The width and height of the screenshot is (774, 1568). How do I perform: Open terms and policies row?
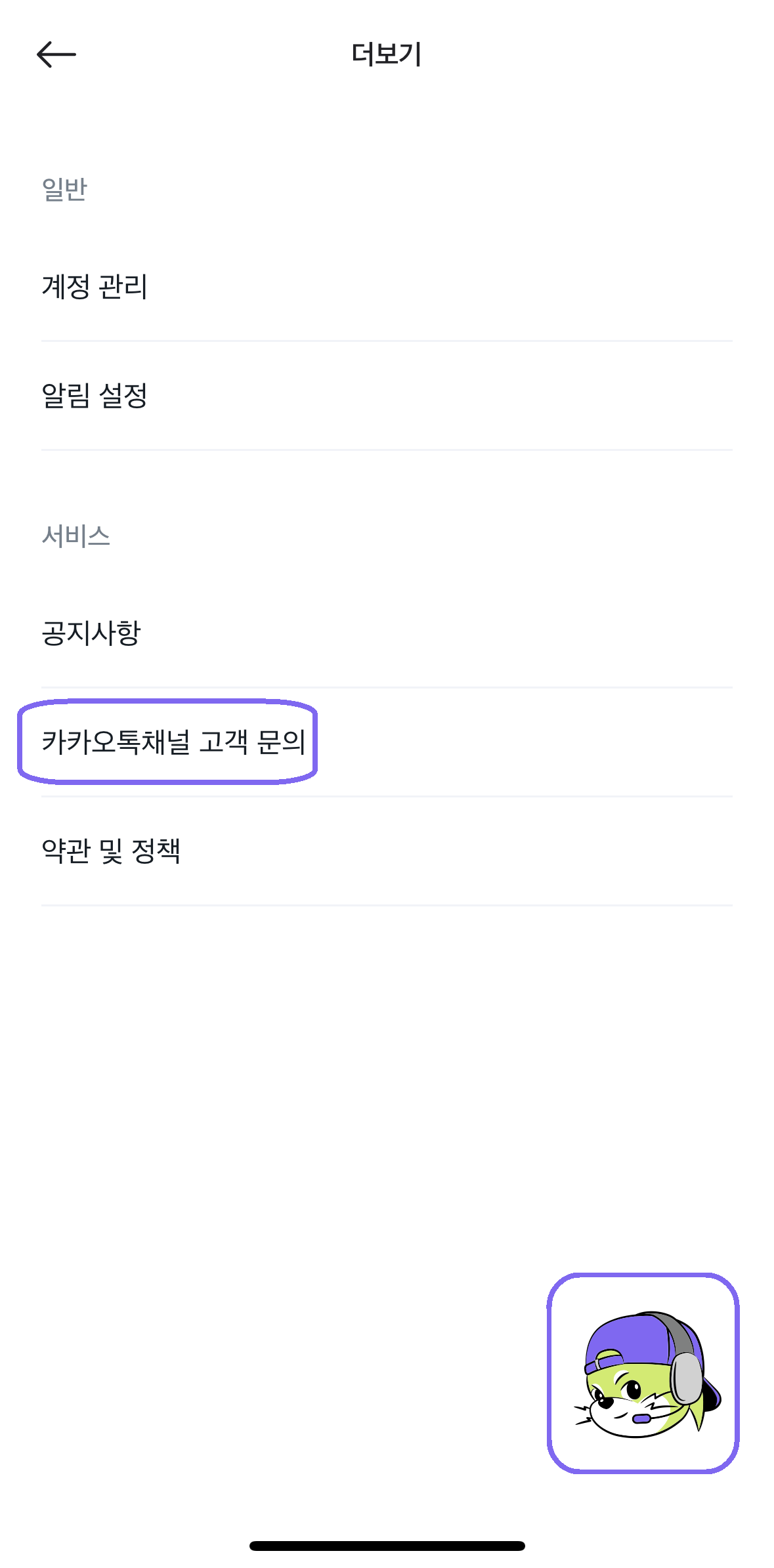coord(387,851)
